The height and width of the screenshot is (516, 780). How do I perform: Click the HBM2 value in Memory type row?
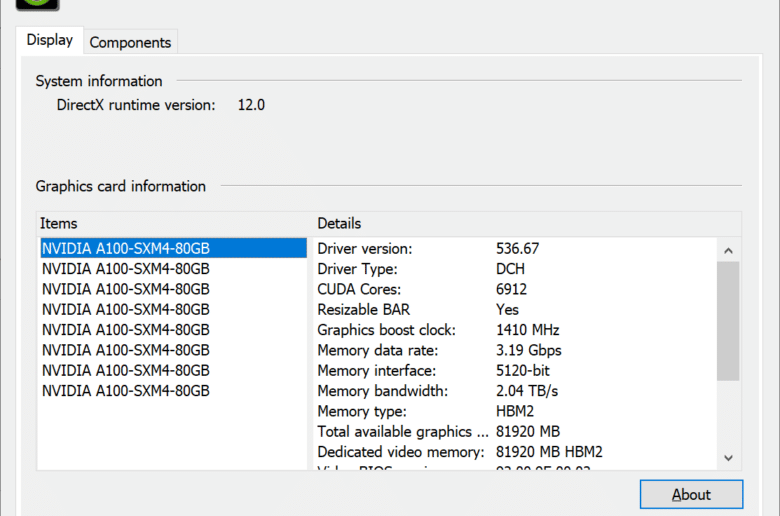tap(515, 412)
